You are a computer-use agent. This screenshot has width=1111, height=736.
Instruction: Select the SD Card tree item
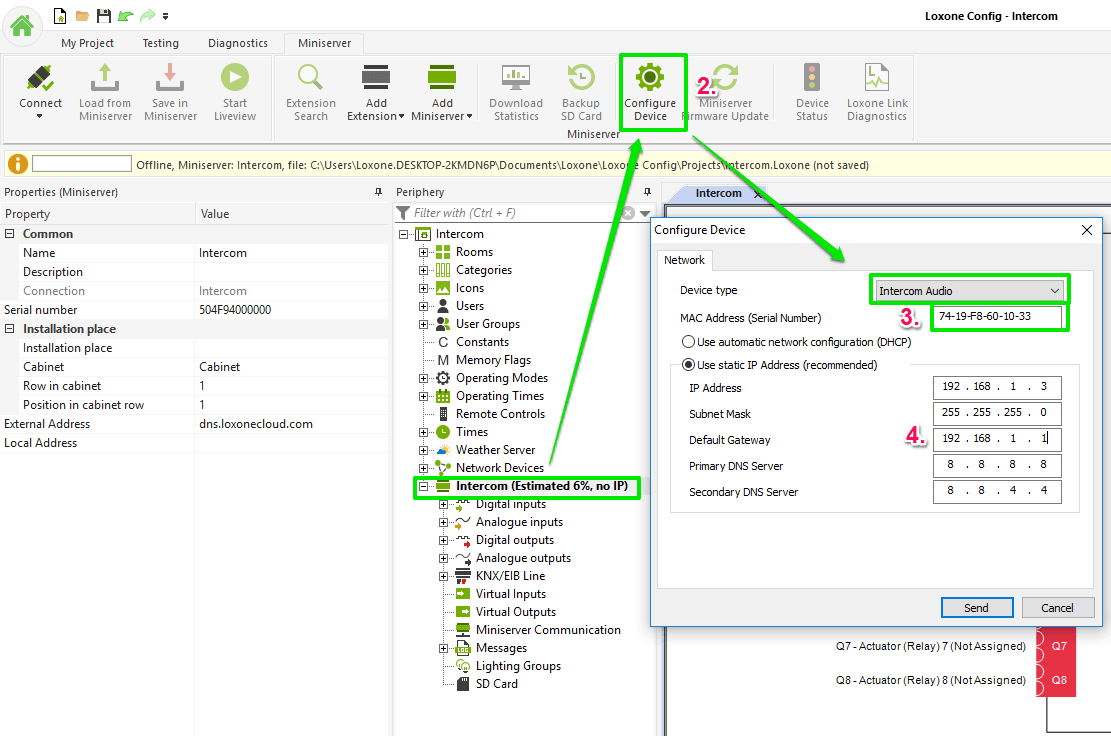(496, 684)
